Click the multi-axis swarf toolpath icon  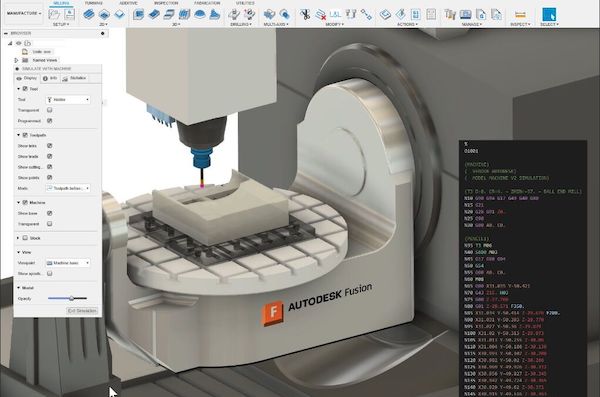[x=269, y=15]
